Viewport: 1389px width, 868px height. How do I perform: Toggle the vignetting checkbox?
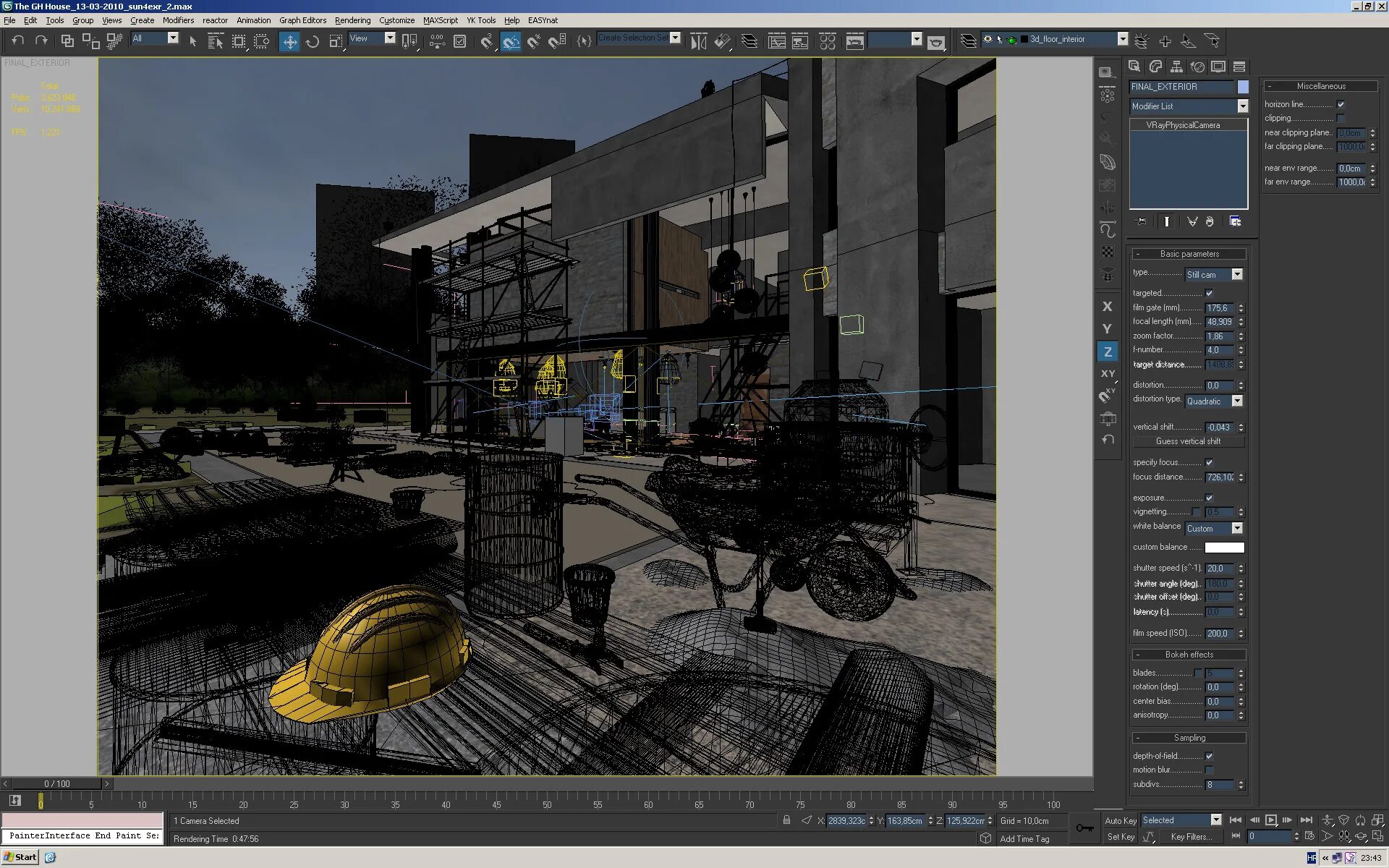pos(1196,511)
